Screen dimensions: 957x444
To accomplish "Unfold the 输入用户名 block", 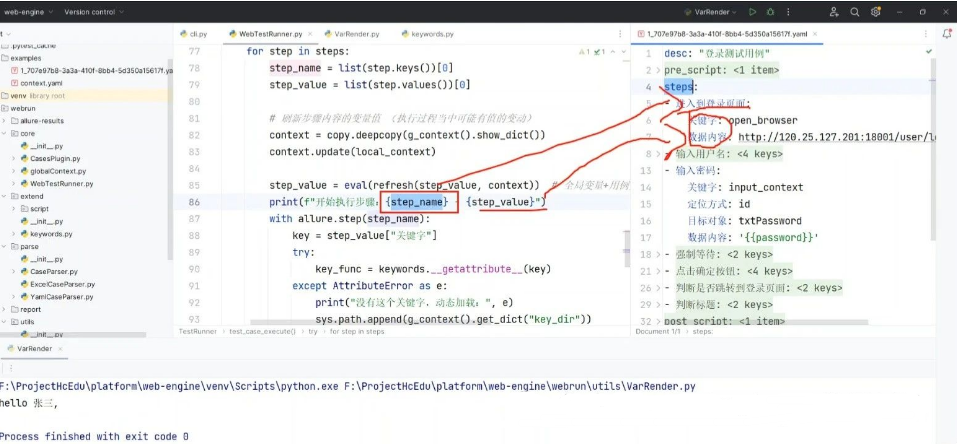I will [x=658, y=155].
